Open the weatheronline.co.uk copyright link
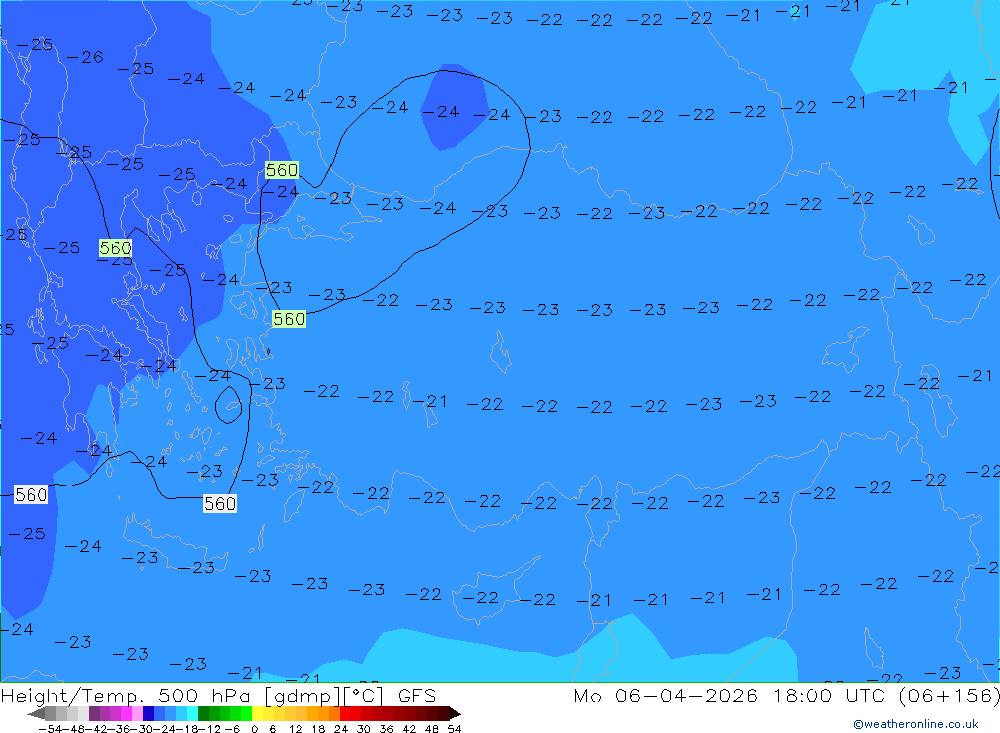Screen dimensions: 1000x733 (x=916, y=724)
